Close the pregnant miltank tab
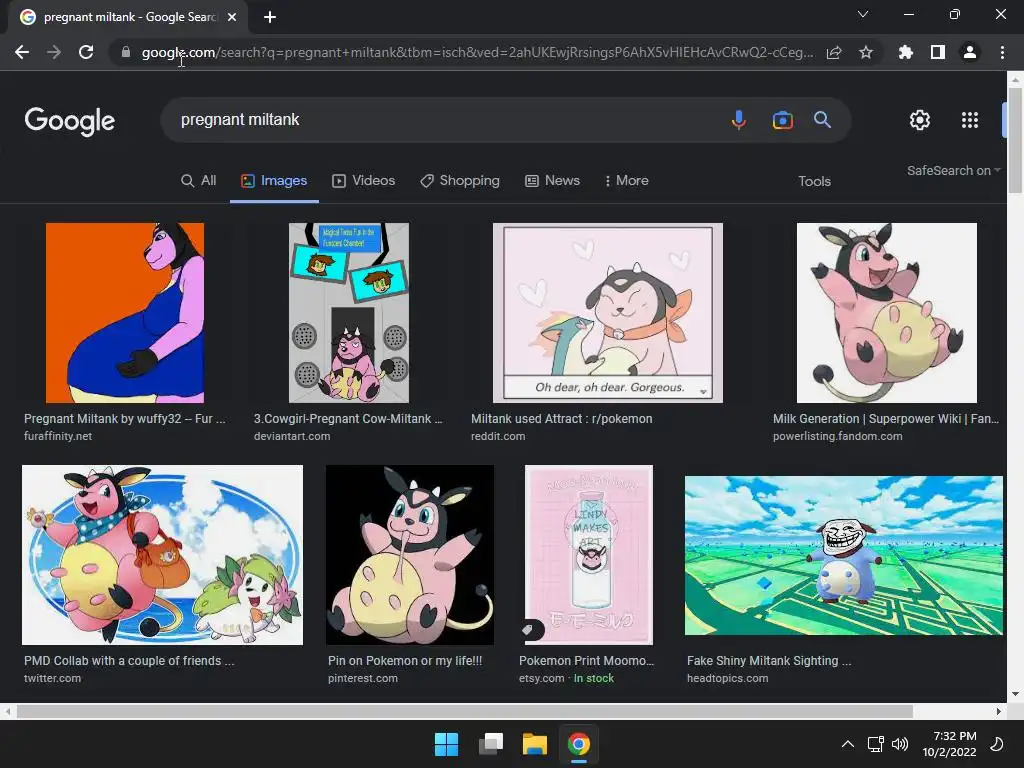This screenshot has height=768, width=1024. [x=232, y=17]
